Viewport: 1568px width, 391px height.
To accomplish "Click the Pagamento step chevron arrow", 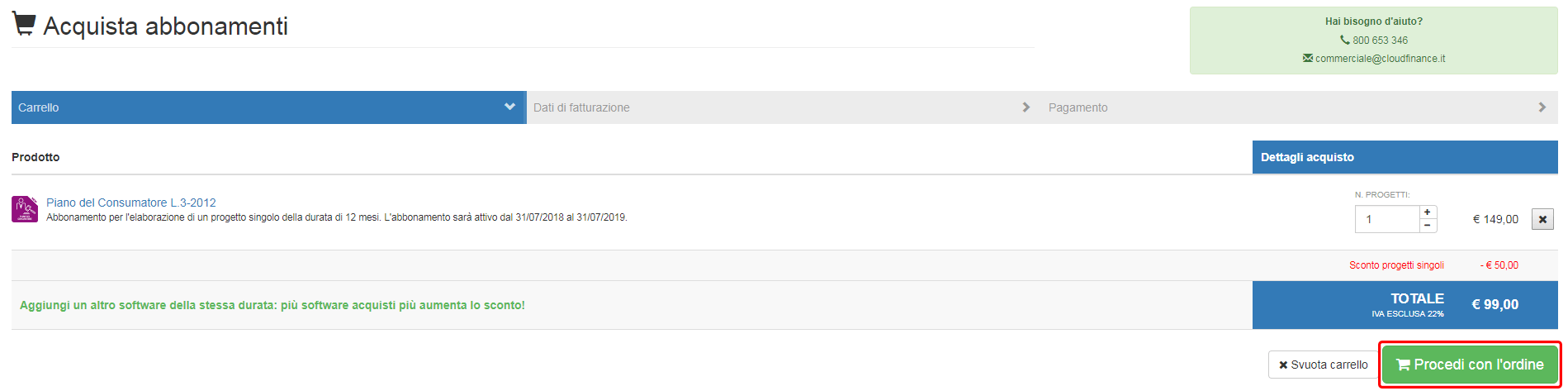I will tap(1542, 107).
